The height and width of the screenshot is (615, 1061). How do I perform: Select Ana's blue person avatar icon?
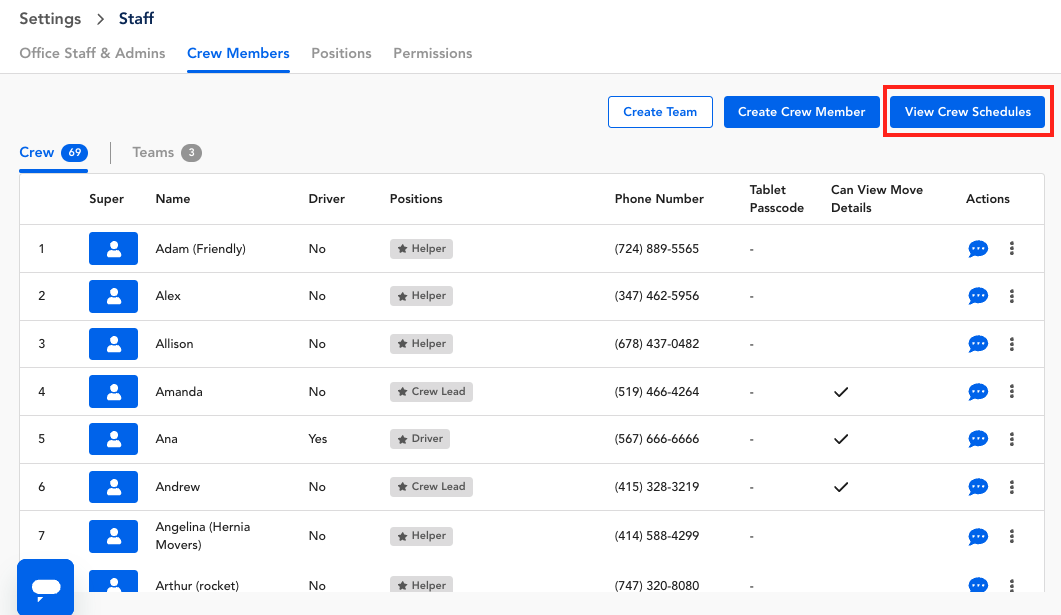(x=114, y=439)
